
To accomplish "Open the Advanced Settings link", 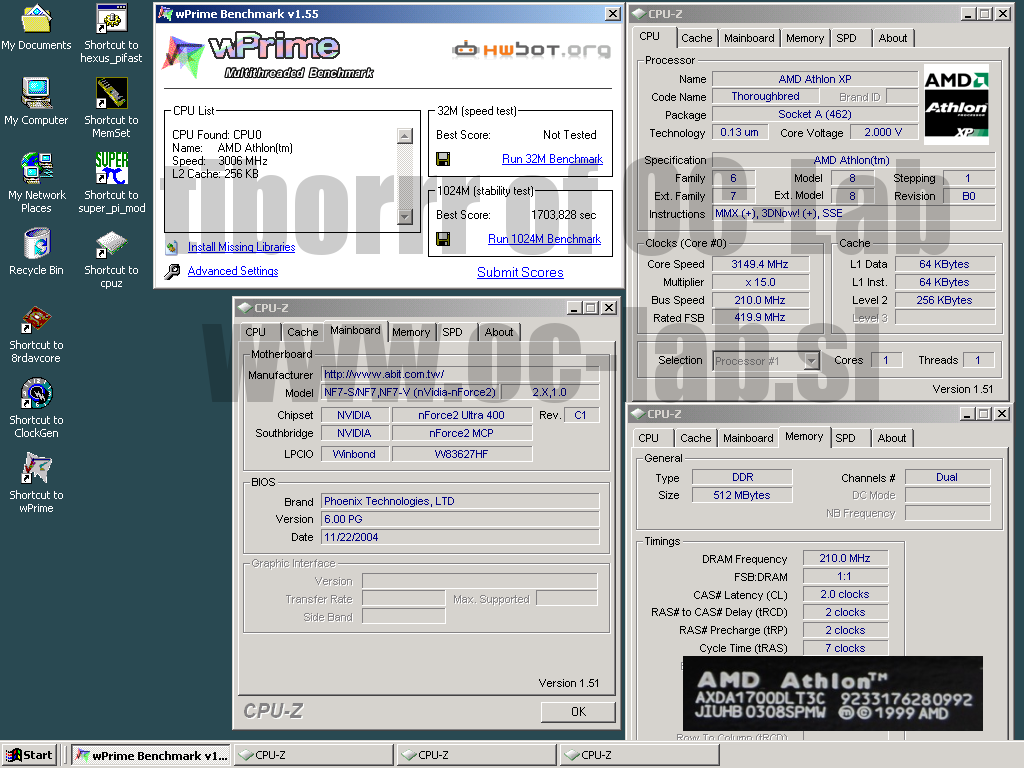I will click(x=232, y=271).
